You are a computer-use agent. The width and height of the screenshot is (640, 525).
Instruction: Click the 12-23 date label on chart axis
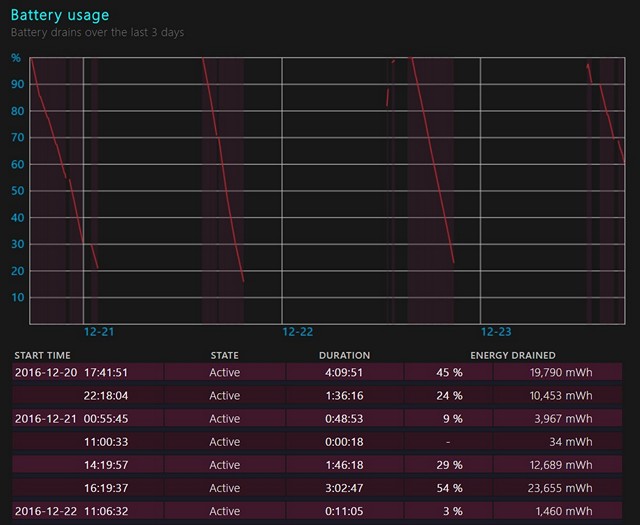[x=496, y=331]
